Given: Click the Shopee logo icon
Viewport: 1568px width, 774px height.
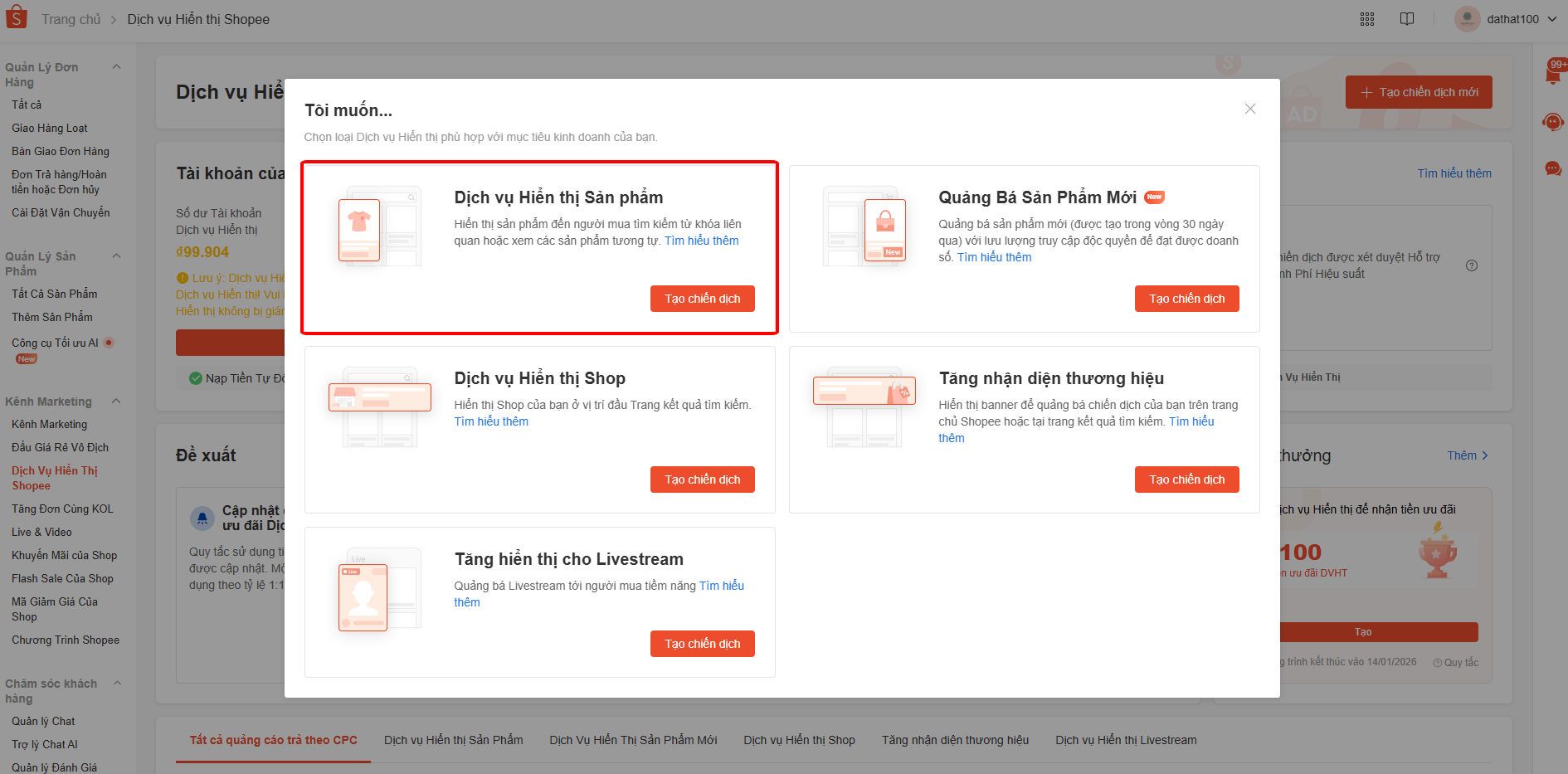Looking at the screenshot, I should coord(17,17).
